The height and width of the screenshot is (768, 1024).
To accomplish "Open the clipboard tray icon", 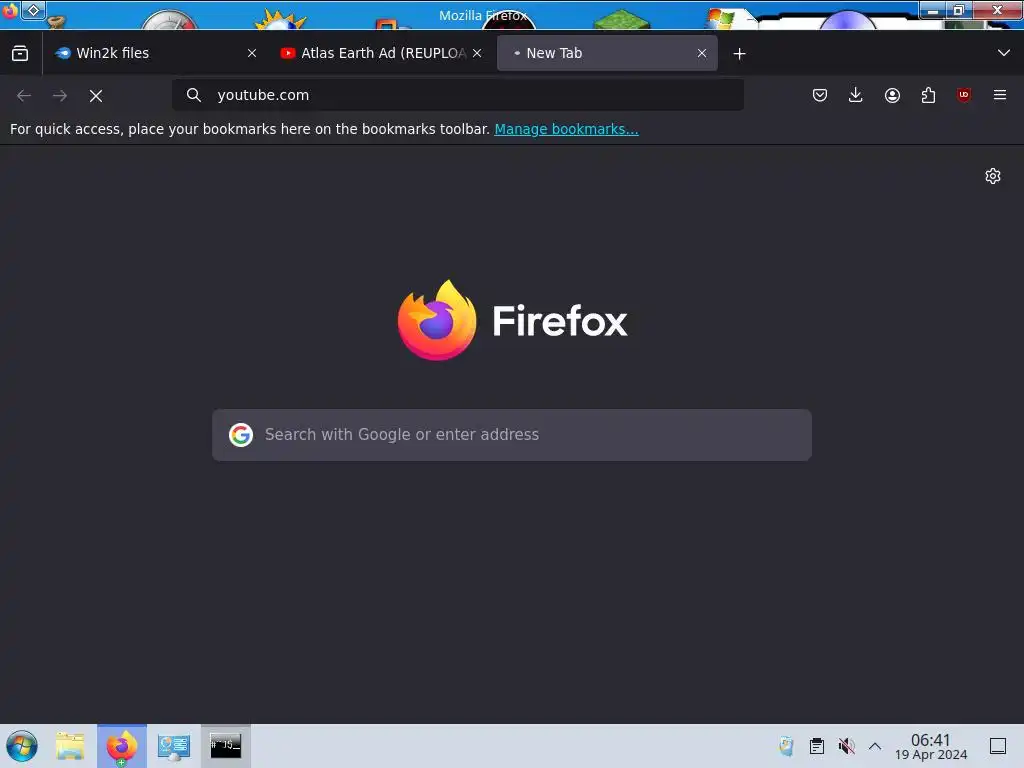I will pyautogui.click(x=816, y=746).
